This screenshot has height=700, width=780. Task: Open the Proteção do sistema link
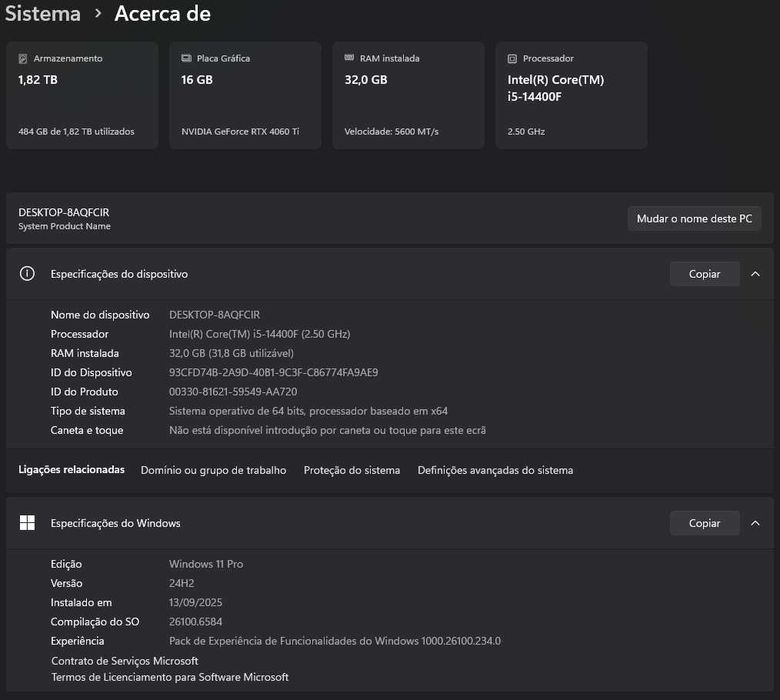[x=352, y=470]
